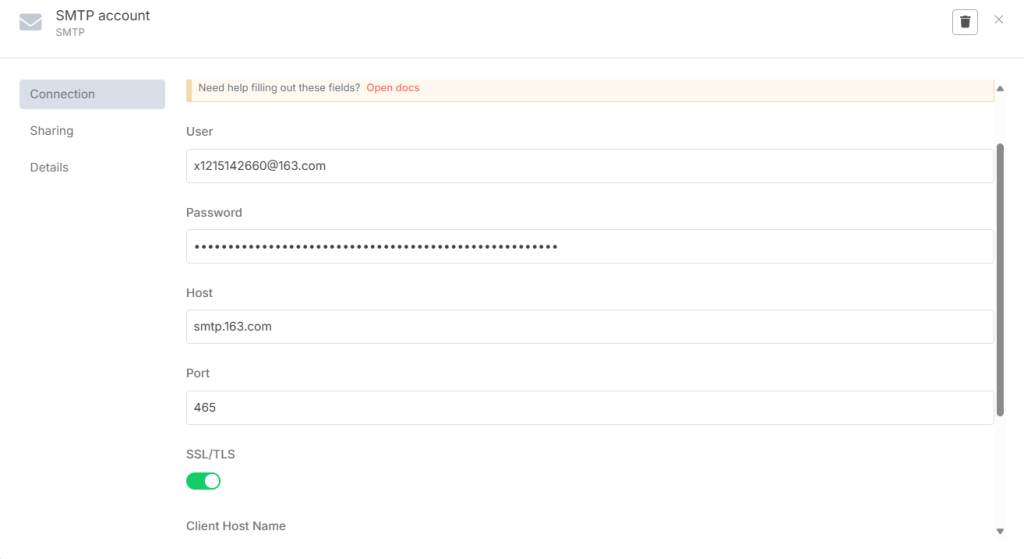Select the Host field with smtp.163.com
This screenshot has height=559, width=1024.
(x=589, y=326)
